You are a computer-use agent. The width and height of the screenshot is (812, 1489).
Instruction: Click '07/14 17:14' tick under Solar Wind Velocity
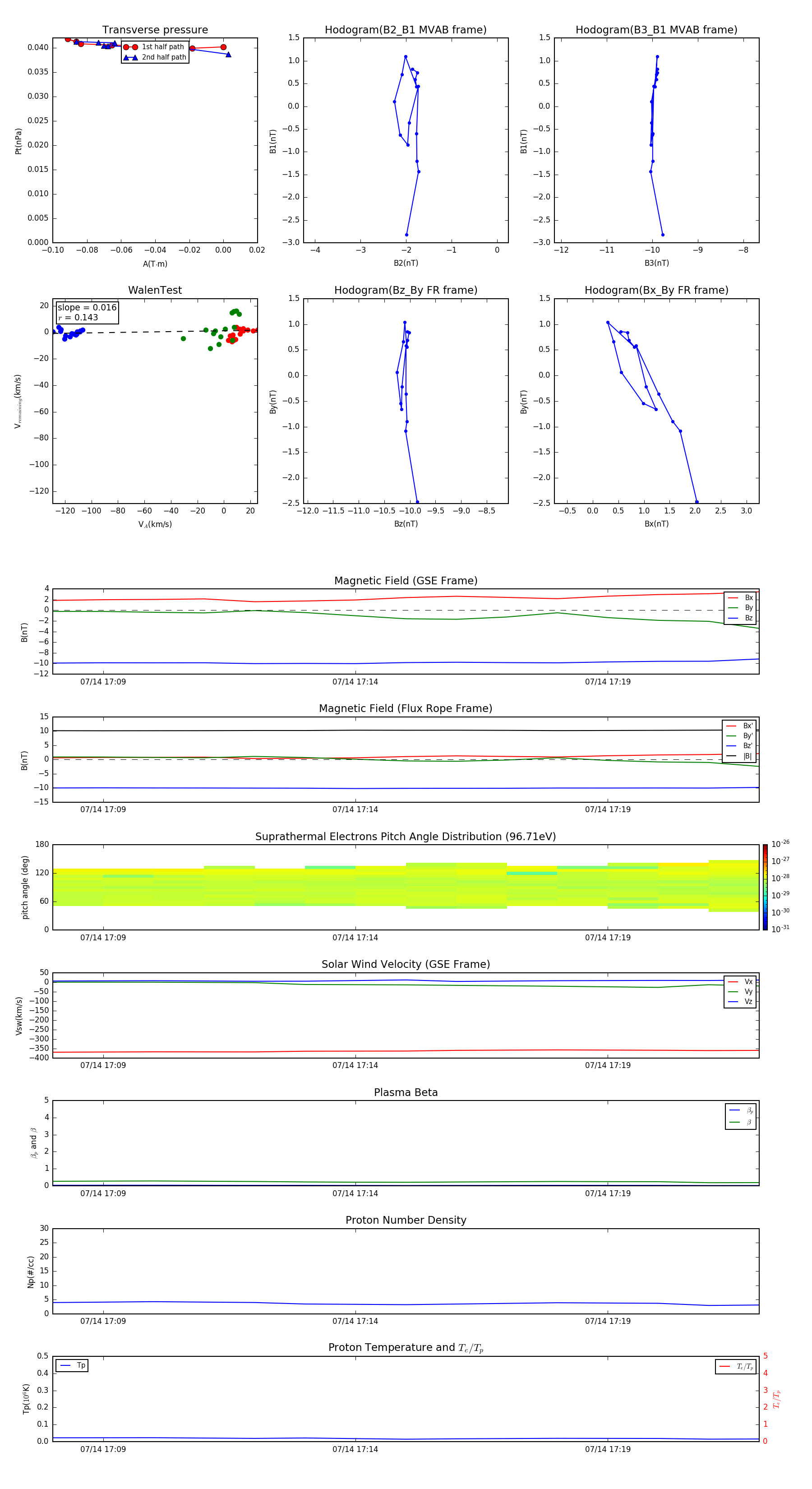click(x=355, y=1065)
